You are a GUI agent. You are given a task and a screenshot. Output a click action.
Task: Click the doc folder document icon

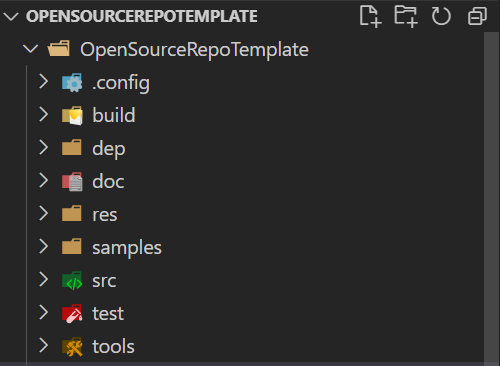point(72,181)
